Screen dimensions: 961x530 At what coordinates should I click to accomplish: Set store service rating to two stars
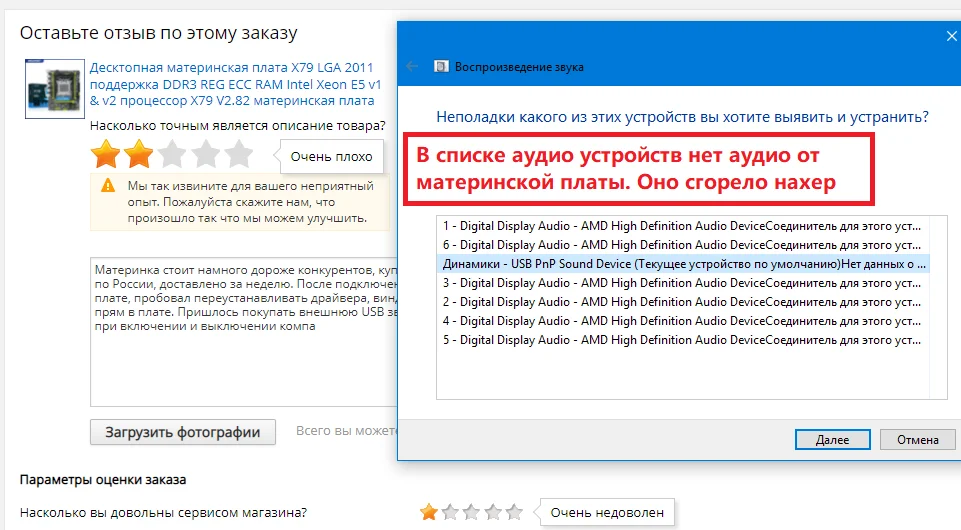[x=450, y=512]
